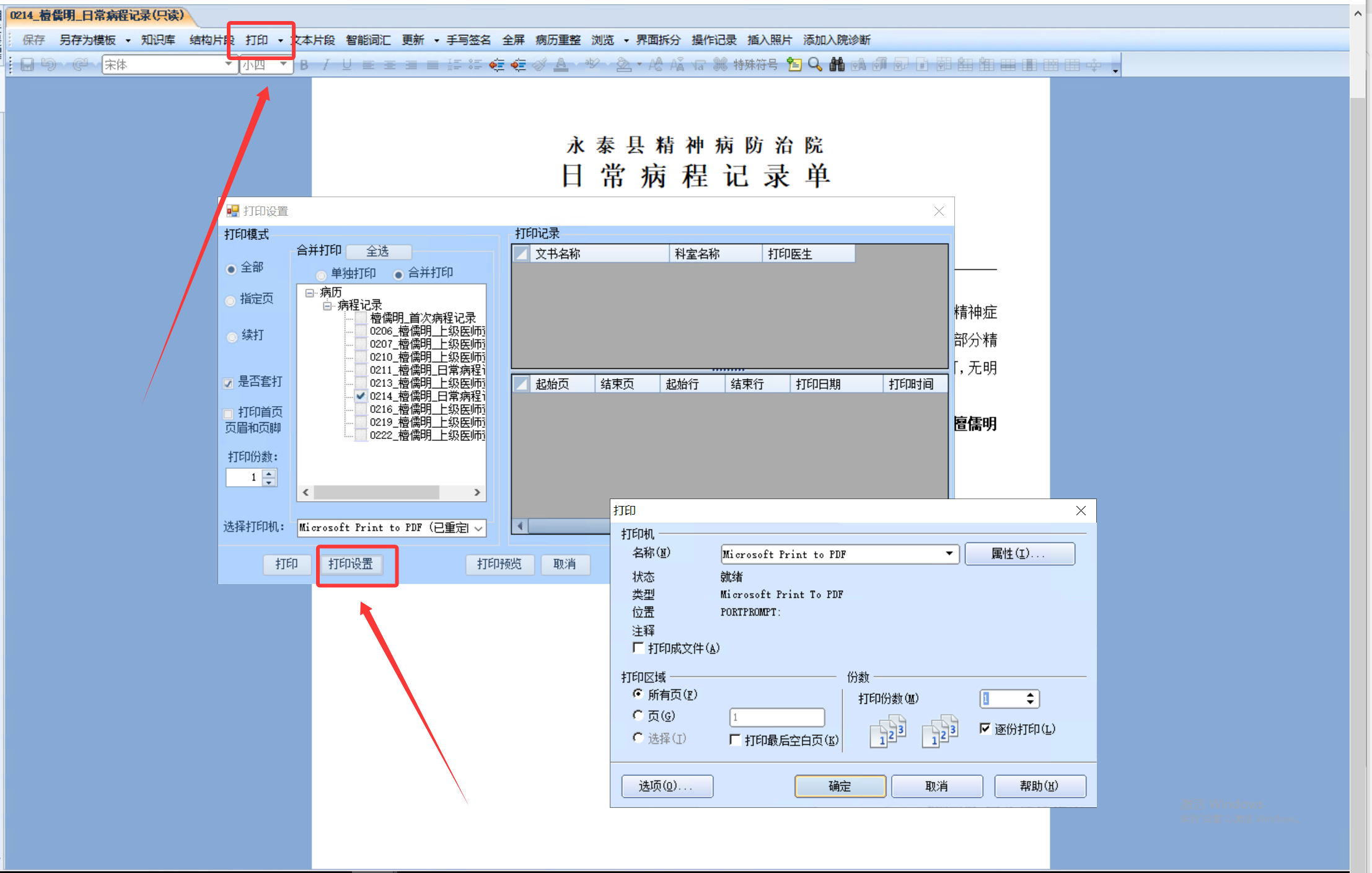The image size is (1372, 873).
Task: Select the 指定页 print mode radio
Action: pyautogui.click(x=231, y=301)
